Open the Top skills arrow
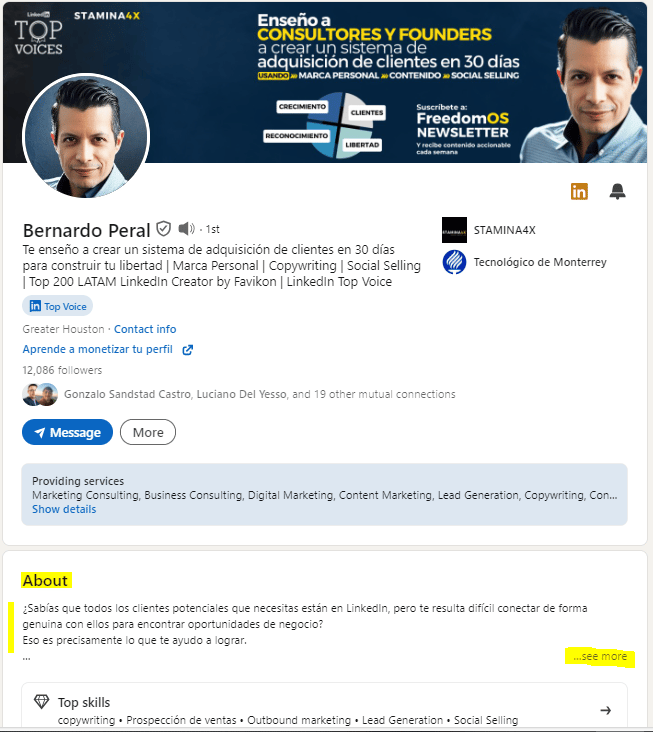The image size is (653, 732). click(605, 711)
